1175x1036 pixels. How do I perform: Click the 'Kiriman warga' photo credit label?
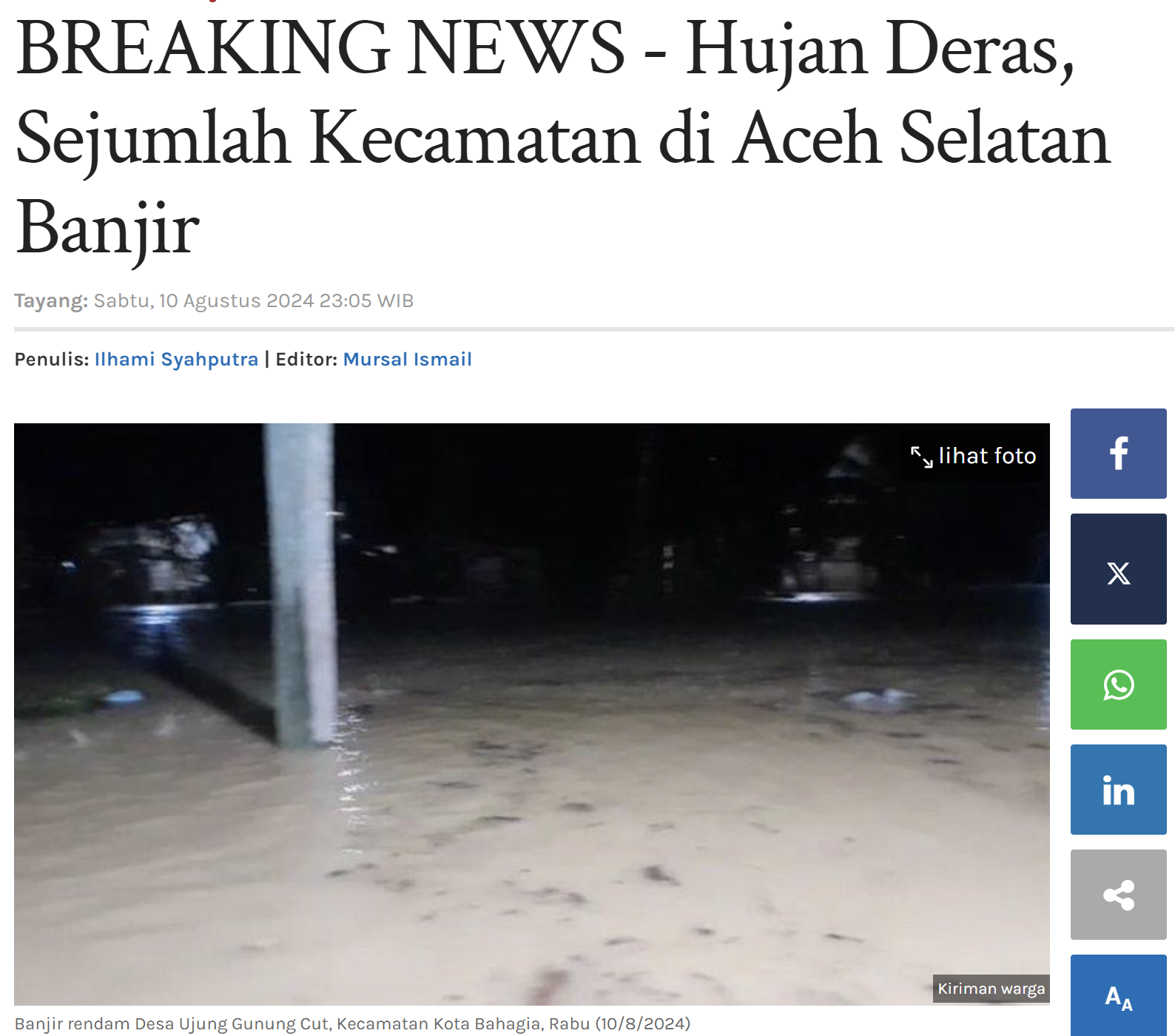tap(991, 989)
